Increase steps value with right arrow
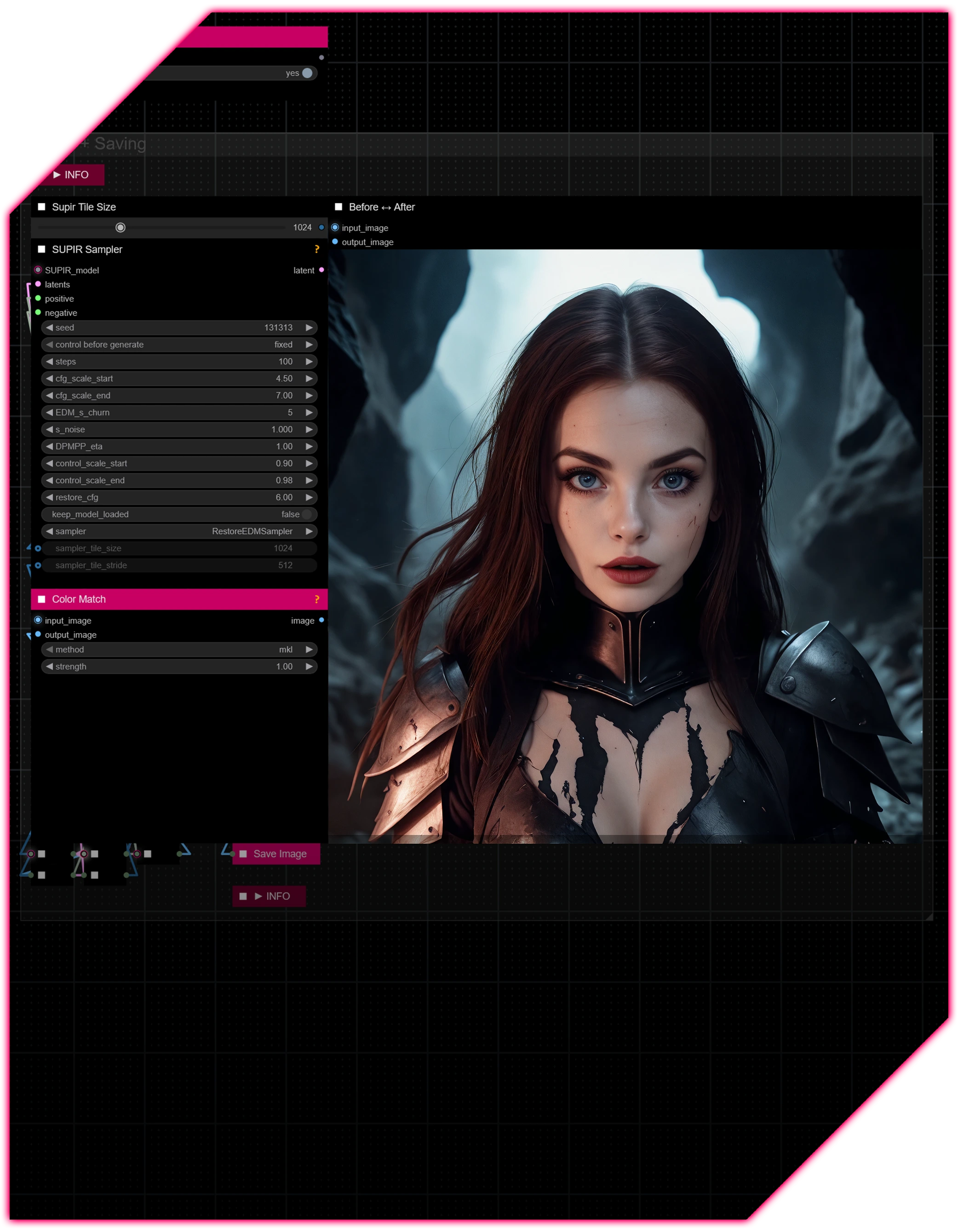Image resolution: width=958 pixels, height=1232 pixels. click(x=309, y=362)
